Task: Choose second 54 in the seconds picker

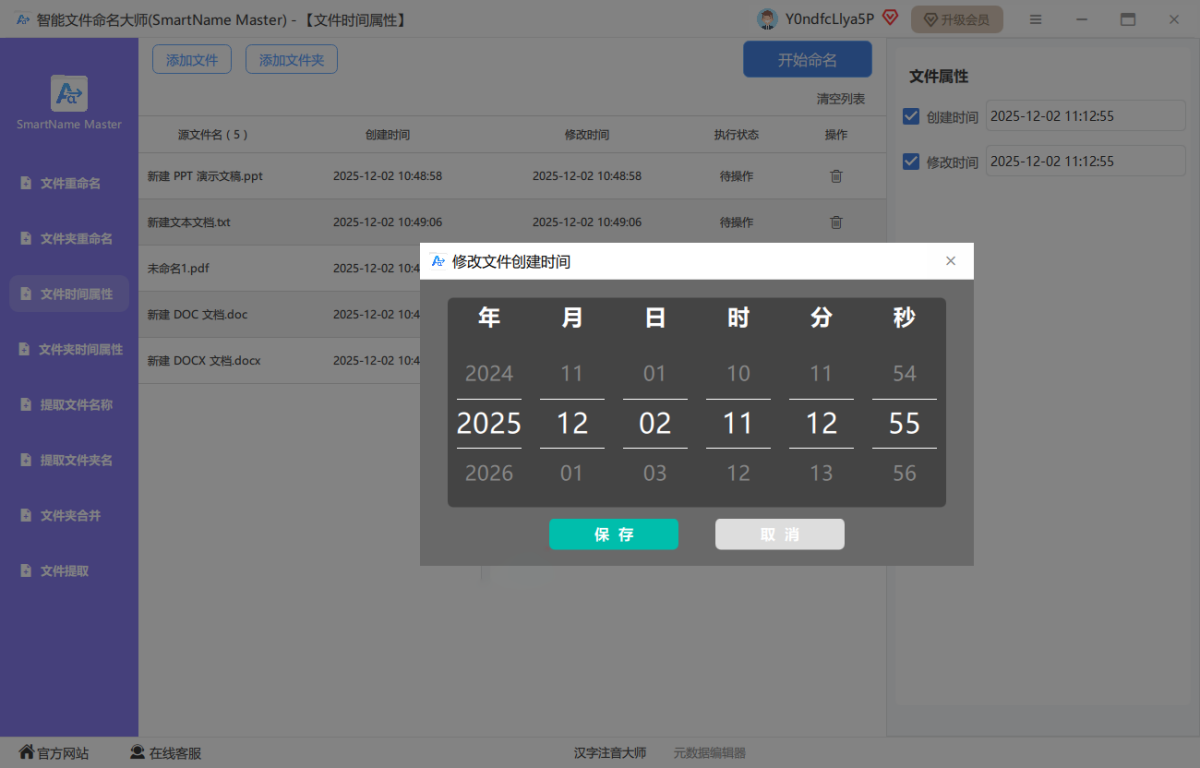Action: (x=904, y=373)
